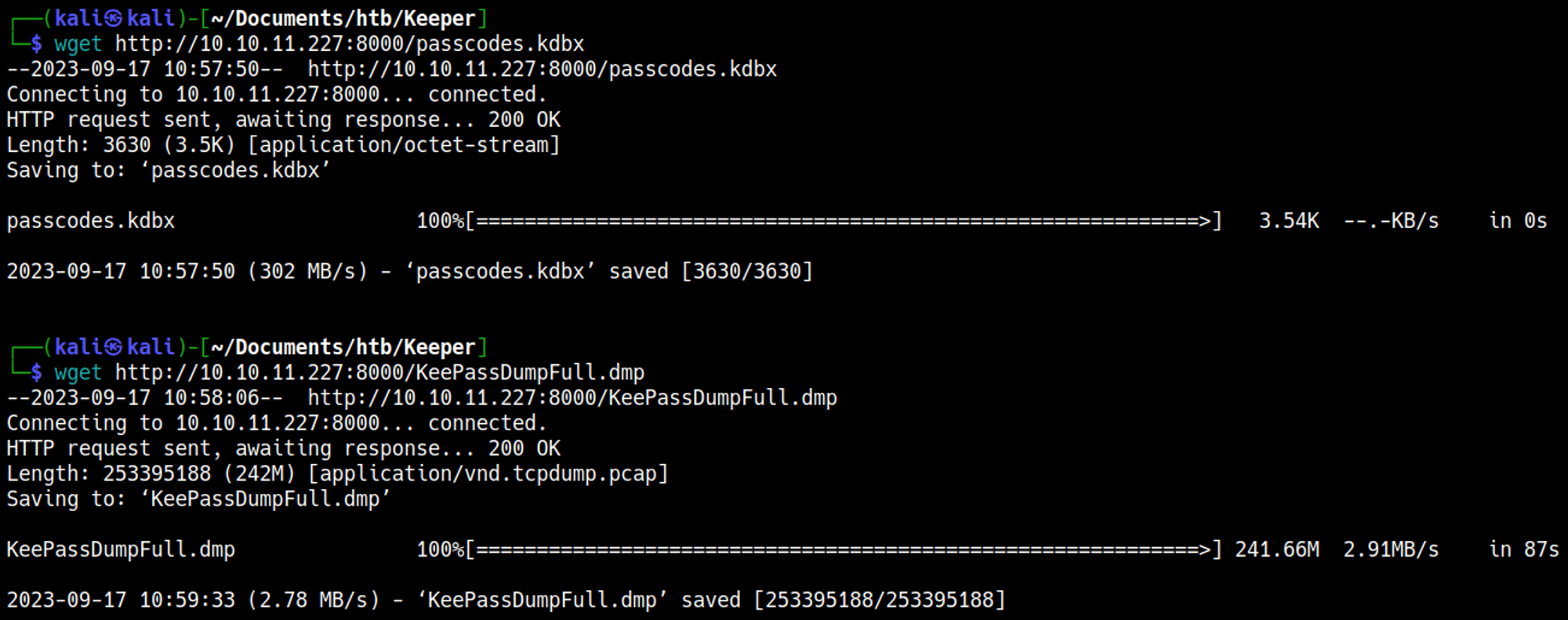Click the first prompt's ~/Documents/htb/Keeper path
The width and height of the screenshot is (1568, 620).
[343, 19]
